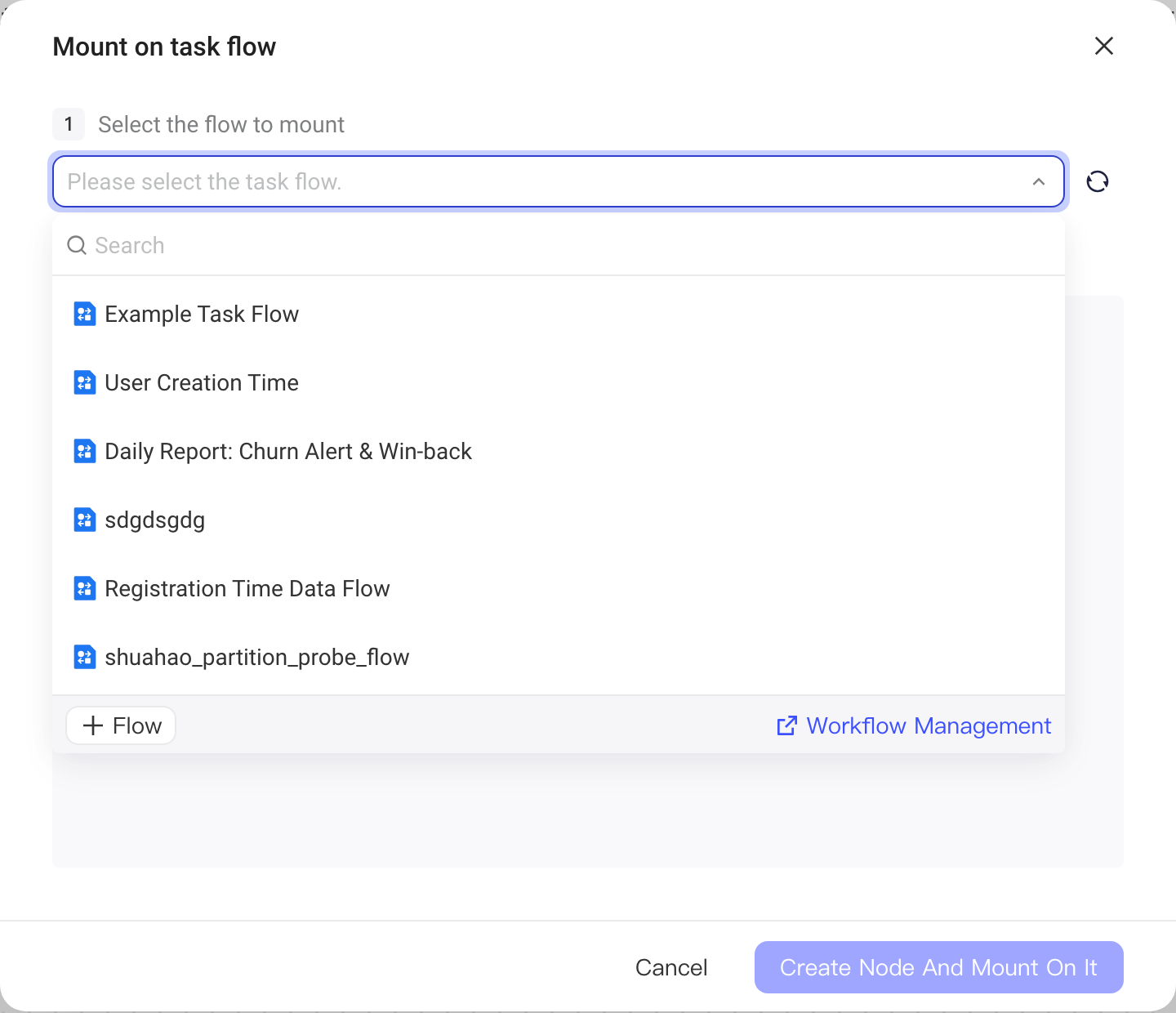The height and width of the screenshot is (1013, 1176).
Task: Select Example Task Flow option
Action: pyautogui.click(x=559, y=314)
